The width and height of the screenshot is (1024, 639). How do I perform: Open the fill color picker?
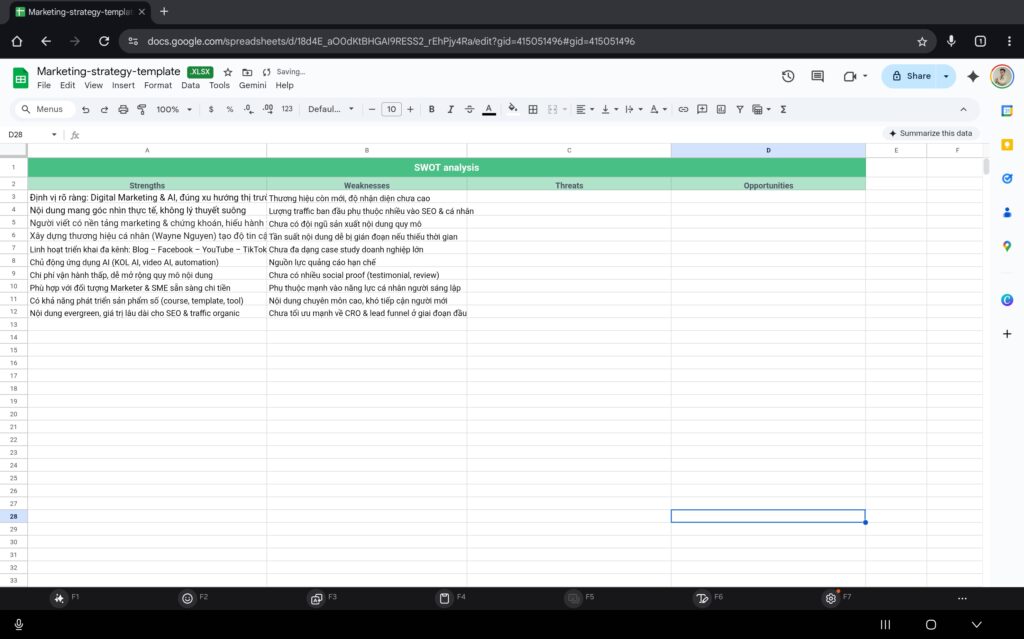(x=513, y=109)
